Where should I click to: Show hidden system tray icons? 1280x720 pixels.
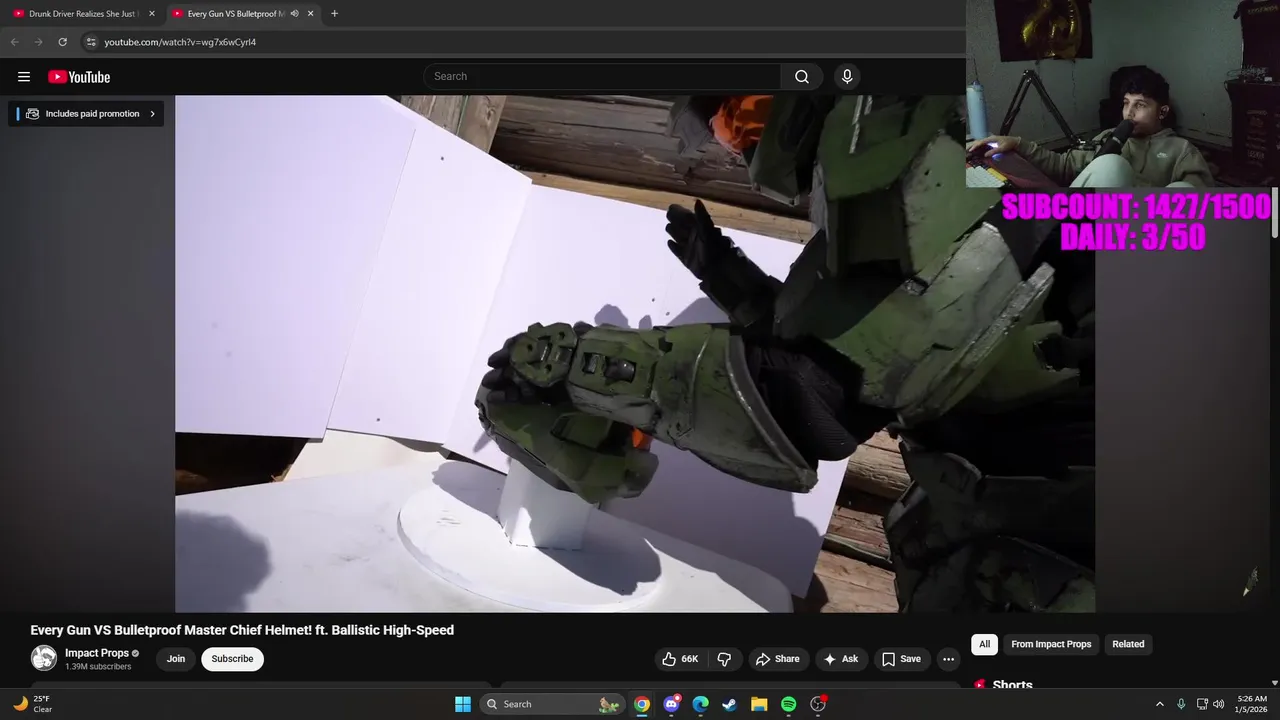coord(1160,704)
